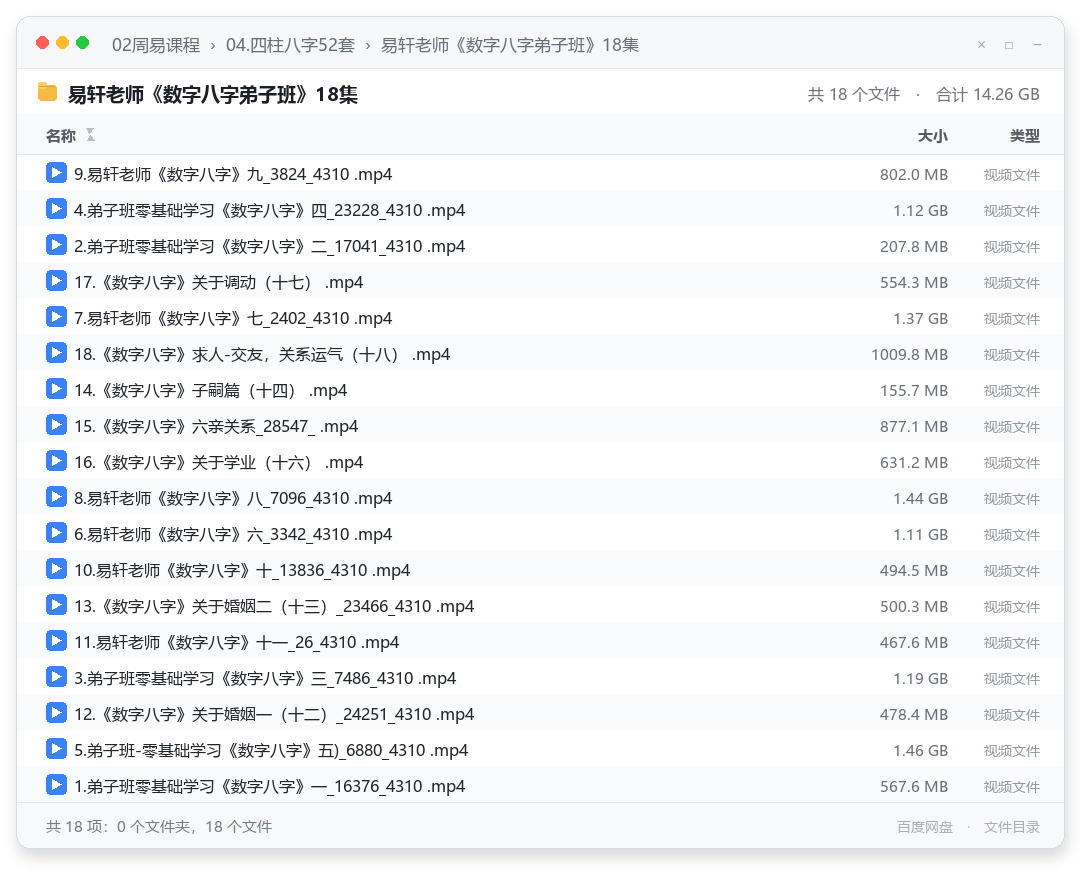Click the video icon for 10.易轩老师 十 file

coord(56,569)
